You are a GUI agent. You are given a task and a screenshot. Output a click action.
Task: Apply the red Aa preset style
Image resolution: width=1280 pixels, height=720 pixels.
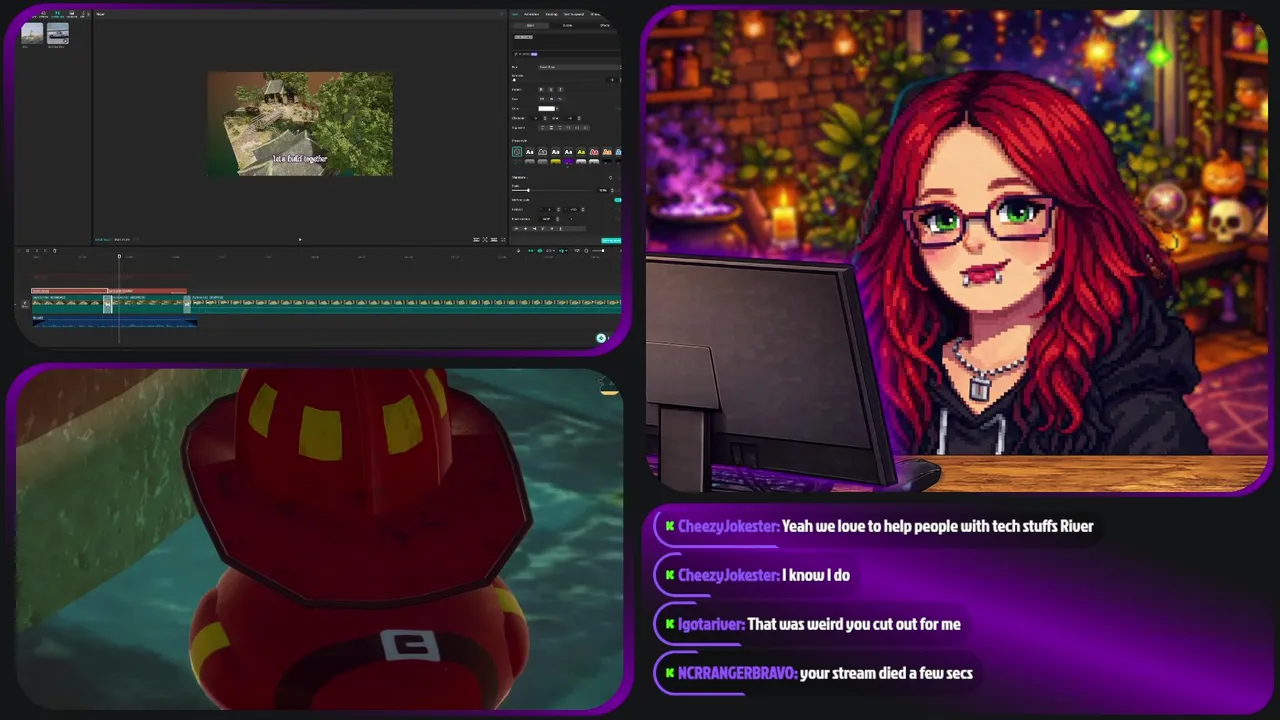tap(594, 152)
